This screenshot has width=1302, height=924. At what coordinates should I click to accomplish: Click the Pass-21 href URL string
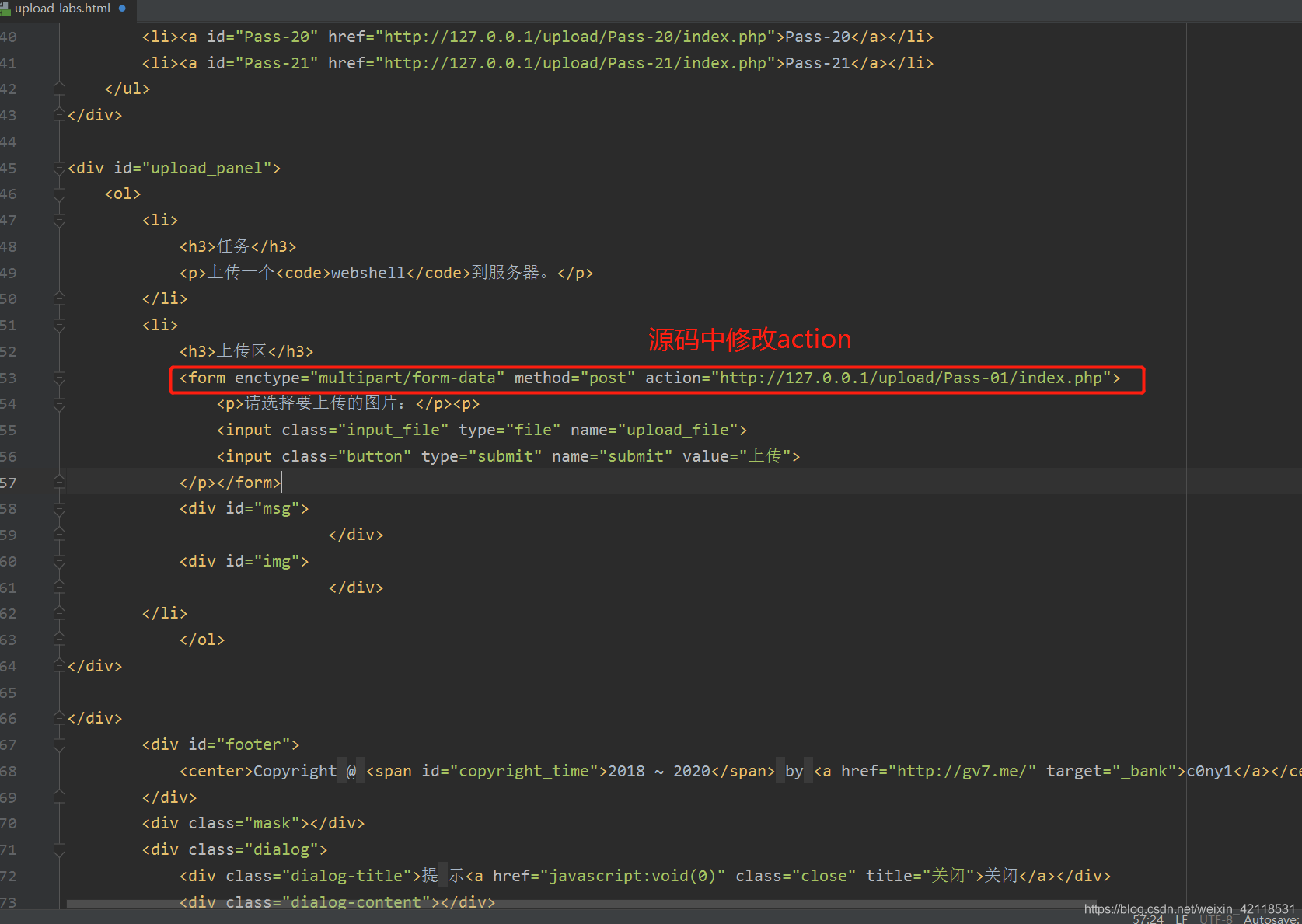(x=575, y=63)
